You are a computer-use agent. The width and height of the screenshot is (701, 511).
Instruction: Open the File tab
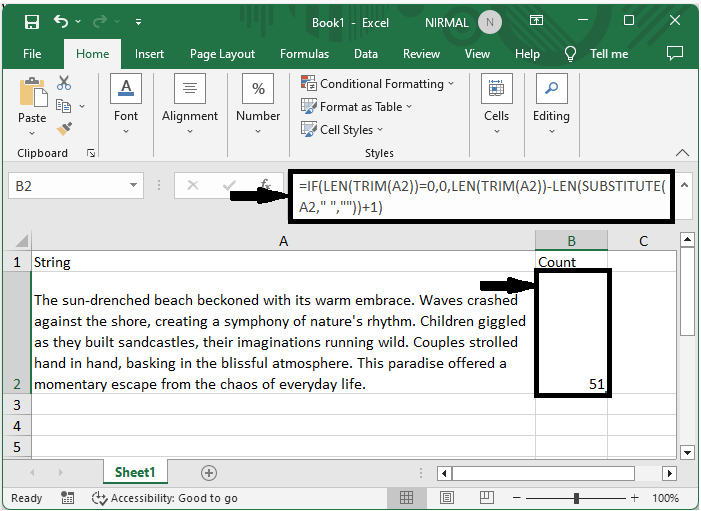[32, 54]
